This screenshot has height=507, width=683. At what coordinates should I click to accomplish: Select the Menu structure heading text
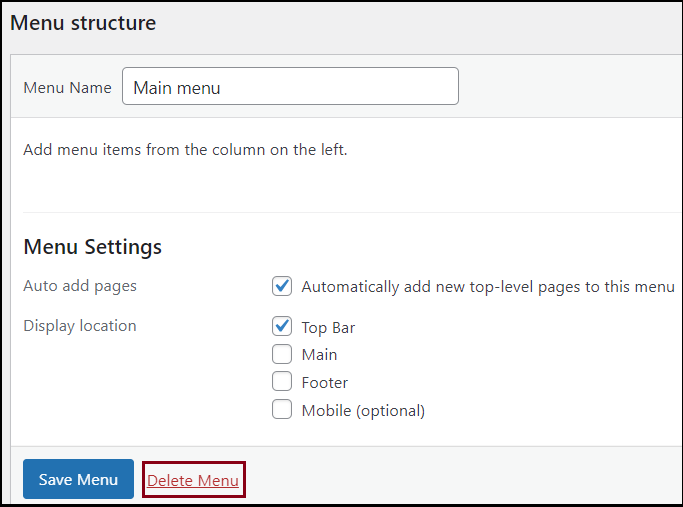pyautogui.click(x=83, y=23)
